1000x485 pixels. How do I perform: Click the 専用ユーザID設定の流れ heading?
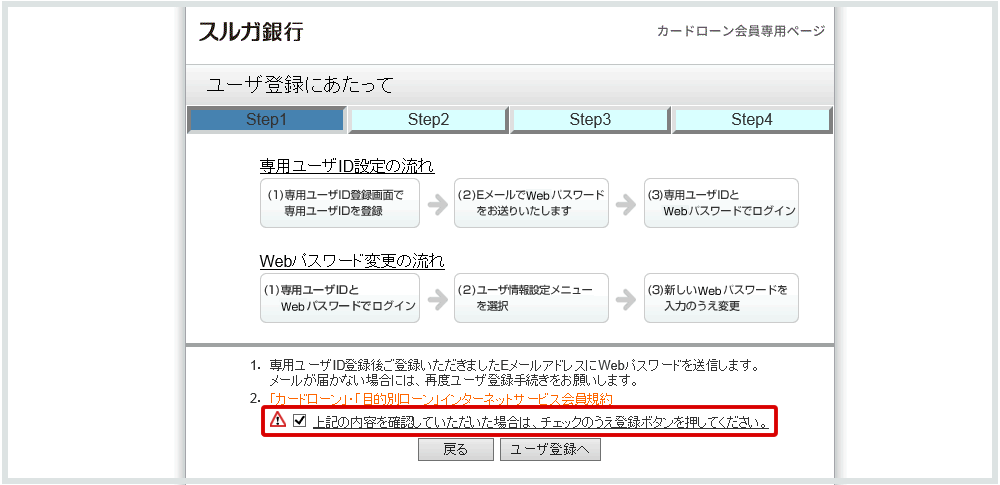point(347,167)
